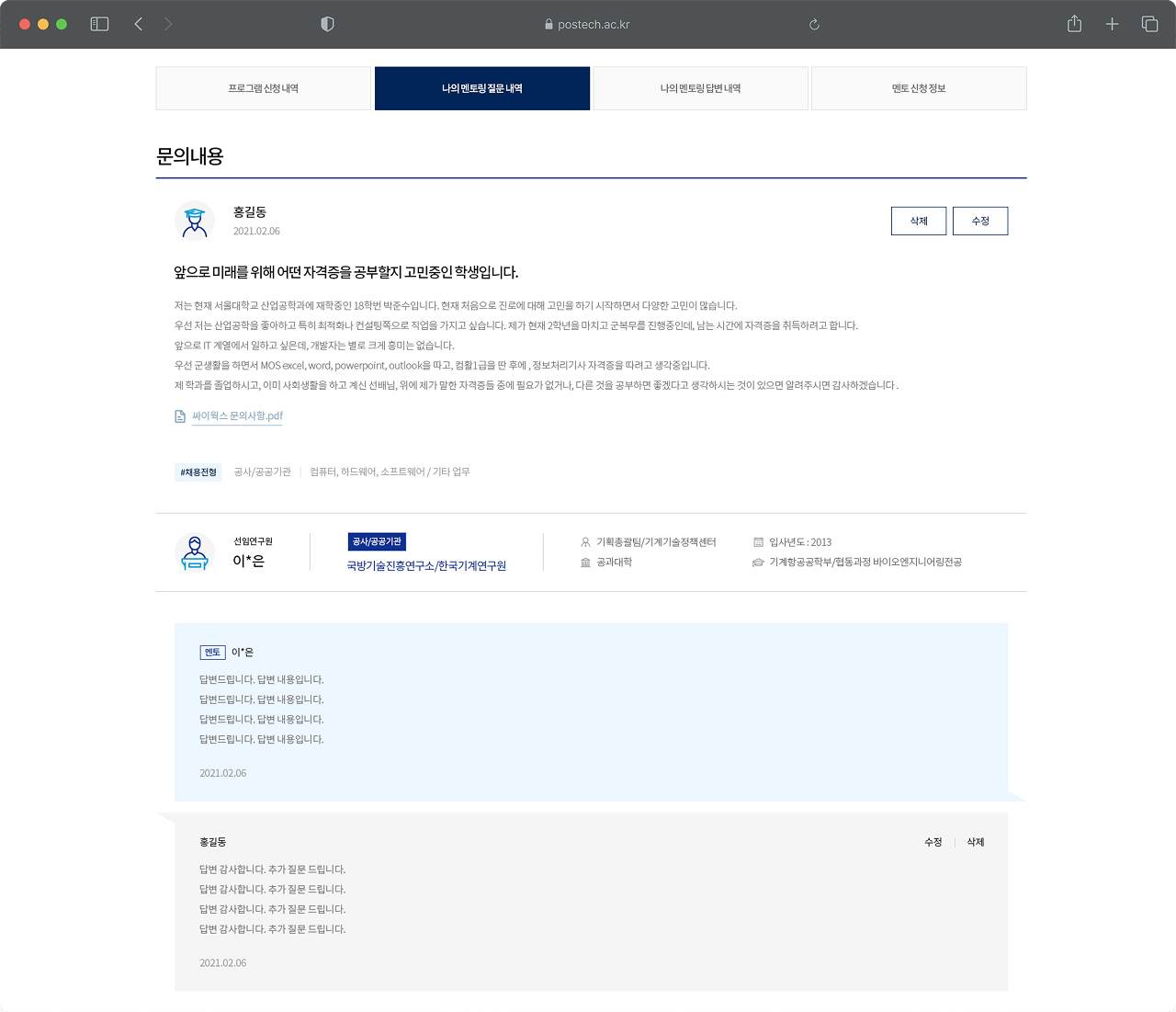1176x1012 pixels.
Task: Click the 기획총괄팀/기계기술정책센터 text
Action: coord(656,542)
